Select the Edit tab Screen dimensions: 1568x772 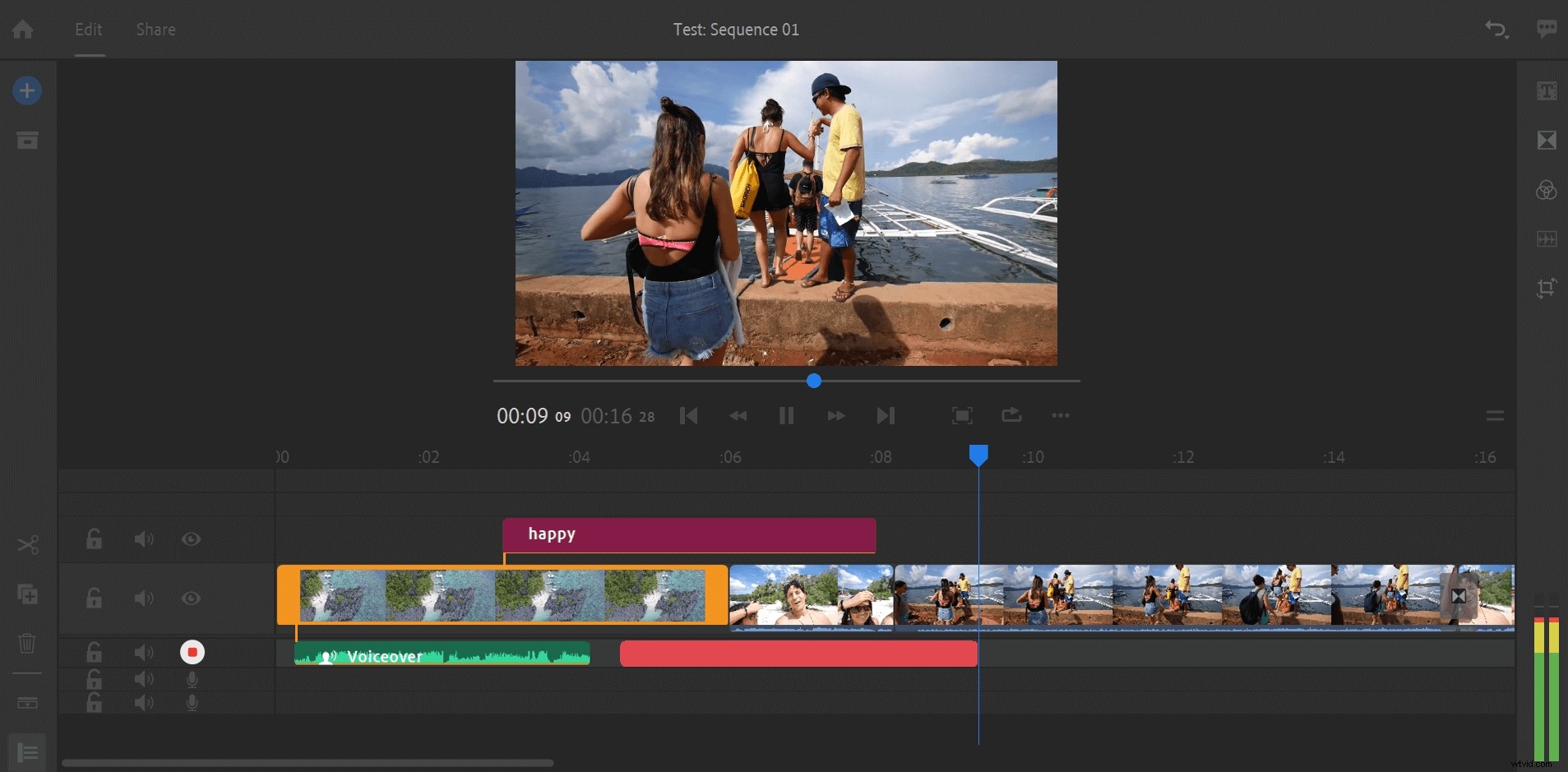tap(88, 29)
